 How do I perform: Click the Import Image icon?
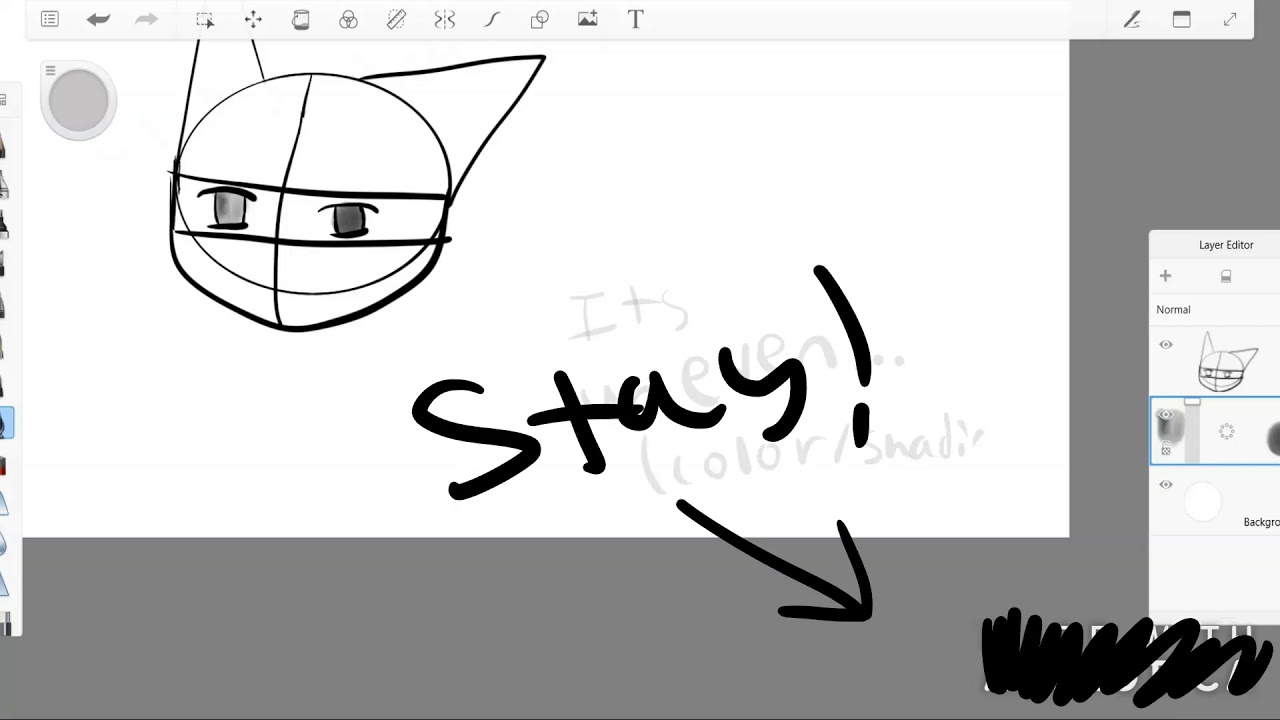pos(588,19)
